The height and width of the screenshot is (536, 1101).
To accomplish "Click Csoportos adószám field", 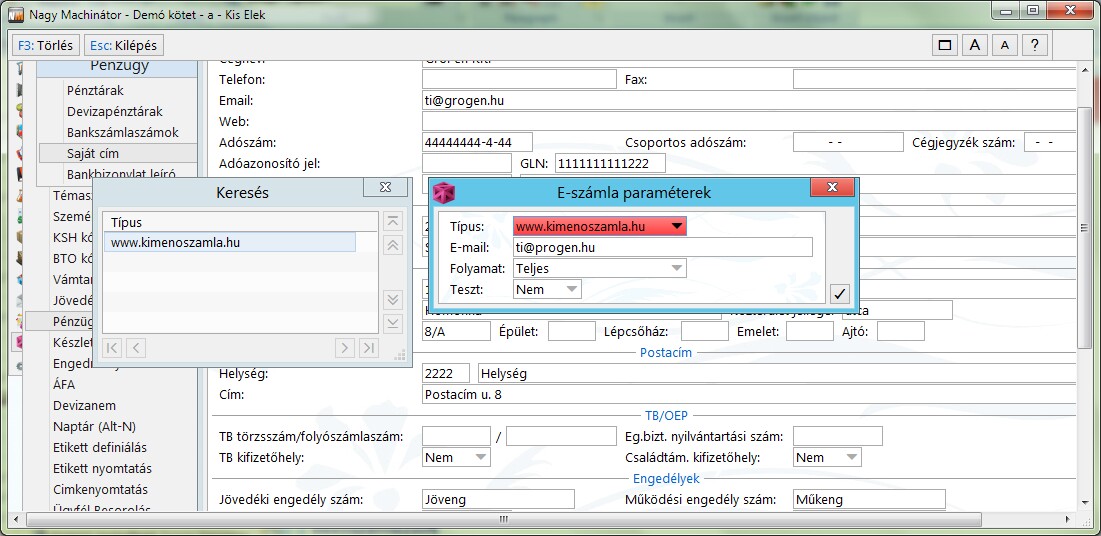I will point(848,143).
